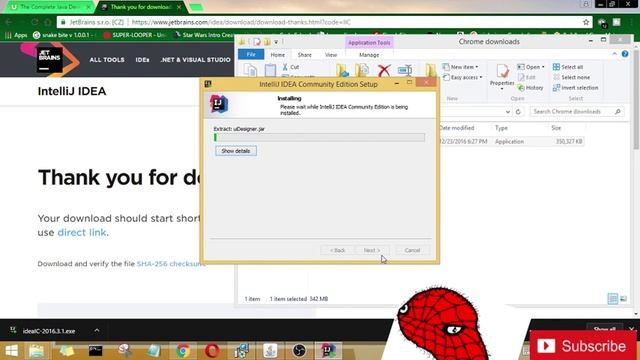The width and height of the screenshot is (640, 360).
Task: Collapse the Explorer ribbon chevron
Action: (x=615, y=54)
